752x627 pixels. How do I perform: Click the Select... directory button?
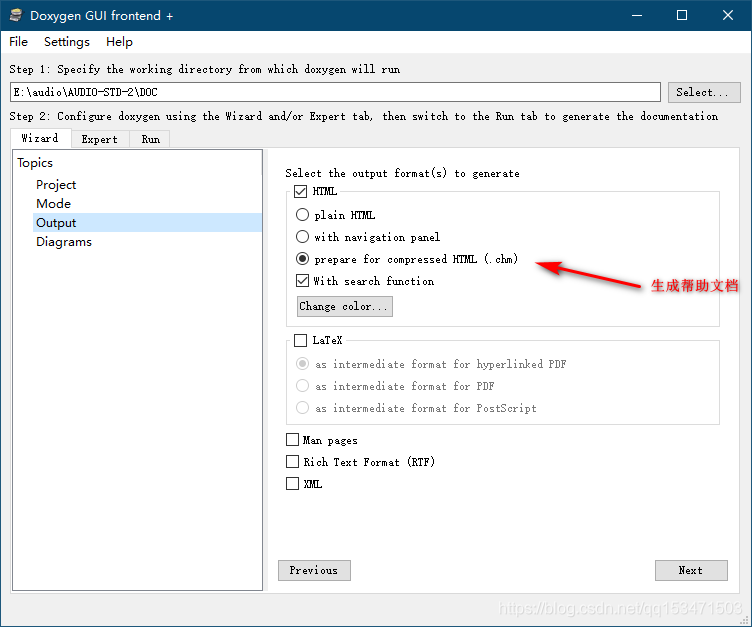tap(704, 92)
